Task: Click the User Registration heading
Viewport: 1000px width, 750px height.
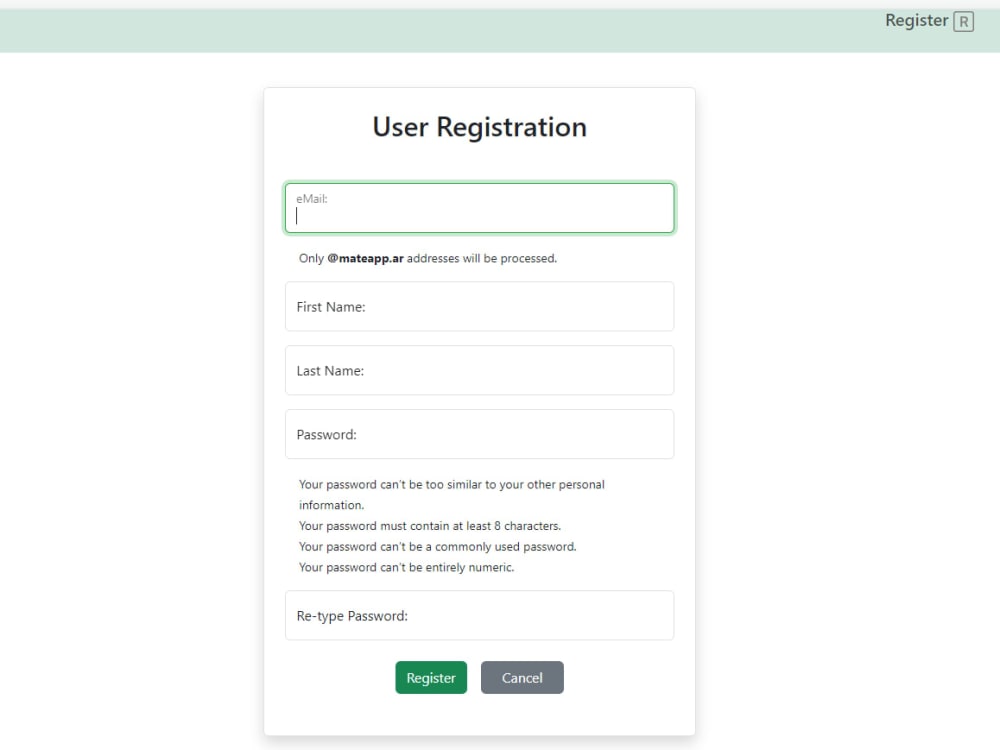Action: [x=479, y=127]
